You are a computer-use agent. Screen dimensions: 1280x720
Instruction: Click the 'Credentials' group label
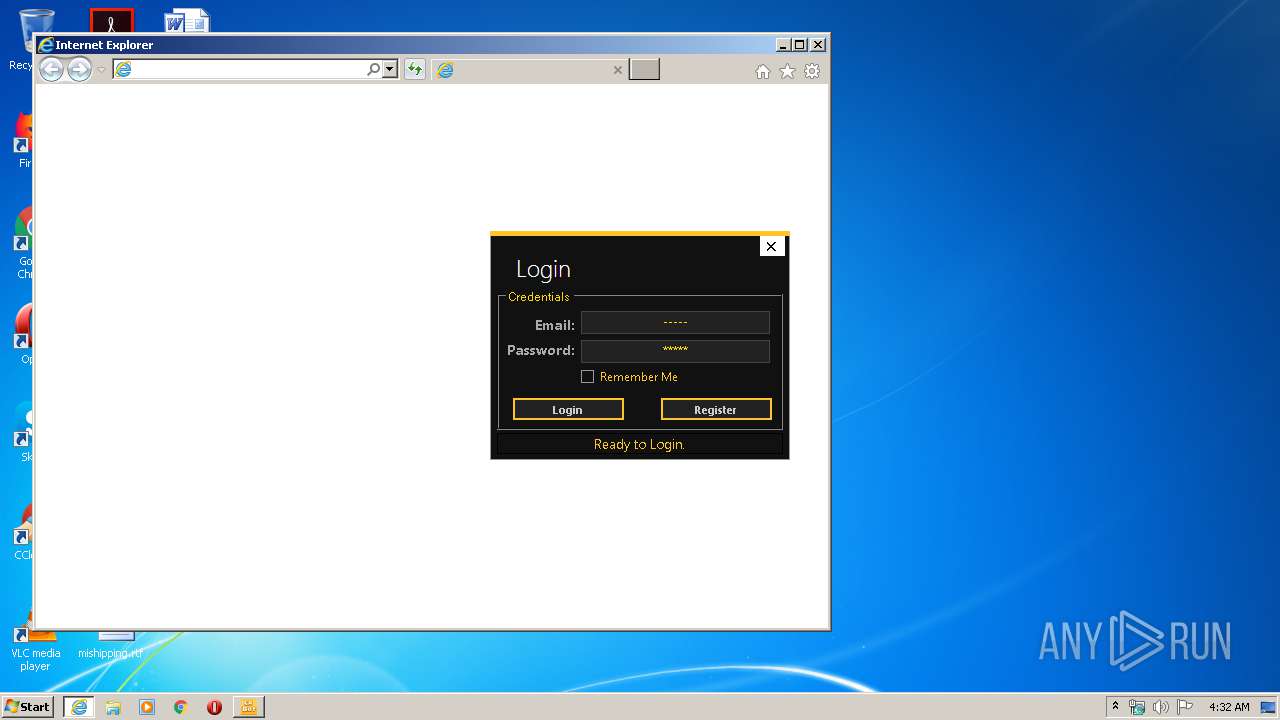pyautogui.click(x=539, y=297)
